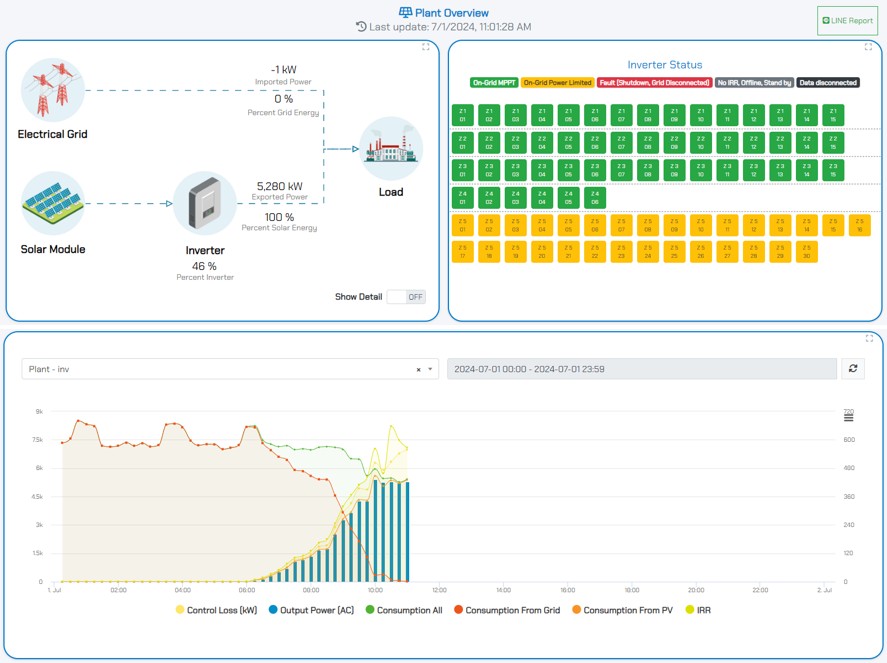Select inverter tile Z1 01
Viewport: 887px width, 663px height.
pos(462,115)
